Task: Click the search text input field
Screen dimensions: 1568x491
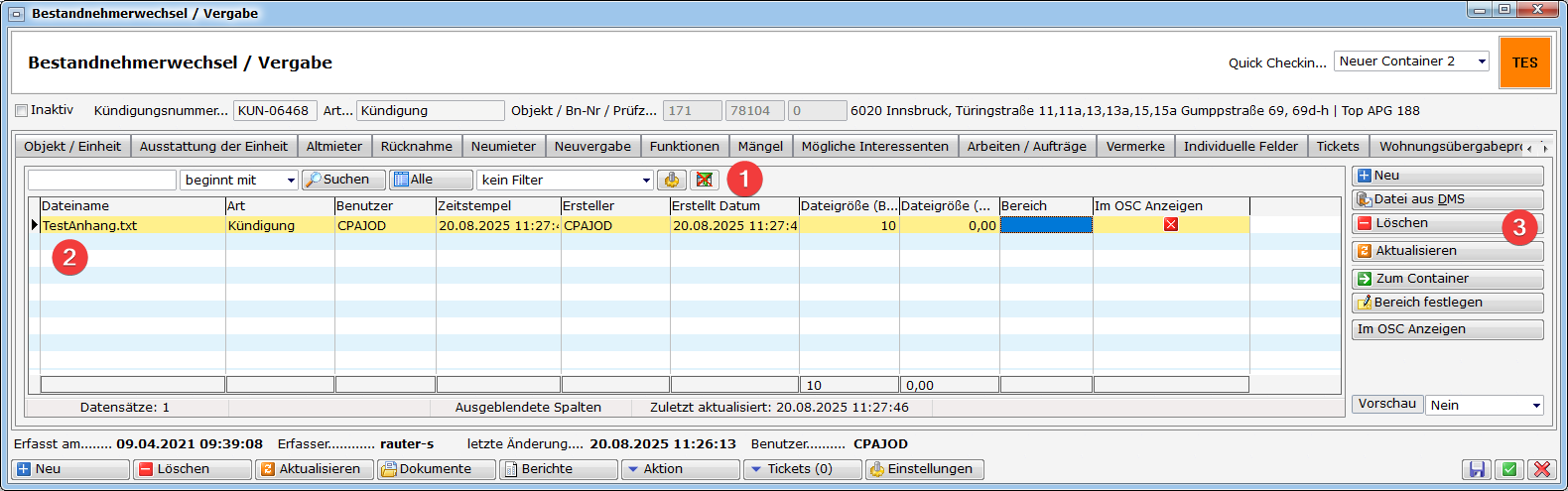Action: [x=102, y=180]
